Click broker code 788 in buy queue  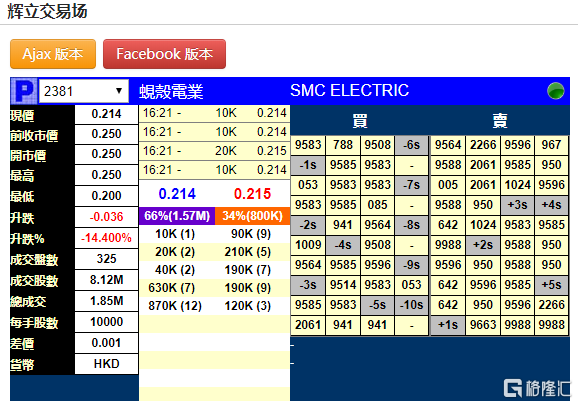[343, 145]
